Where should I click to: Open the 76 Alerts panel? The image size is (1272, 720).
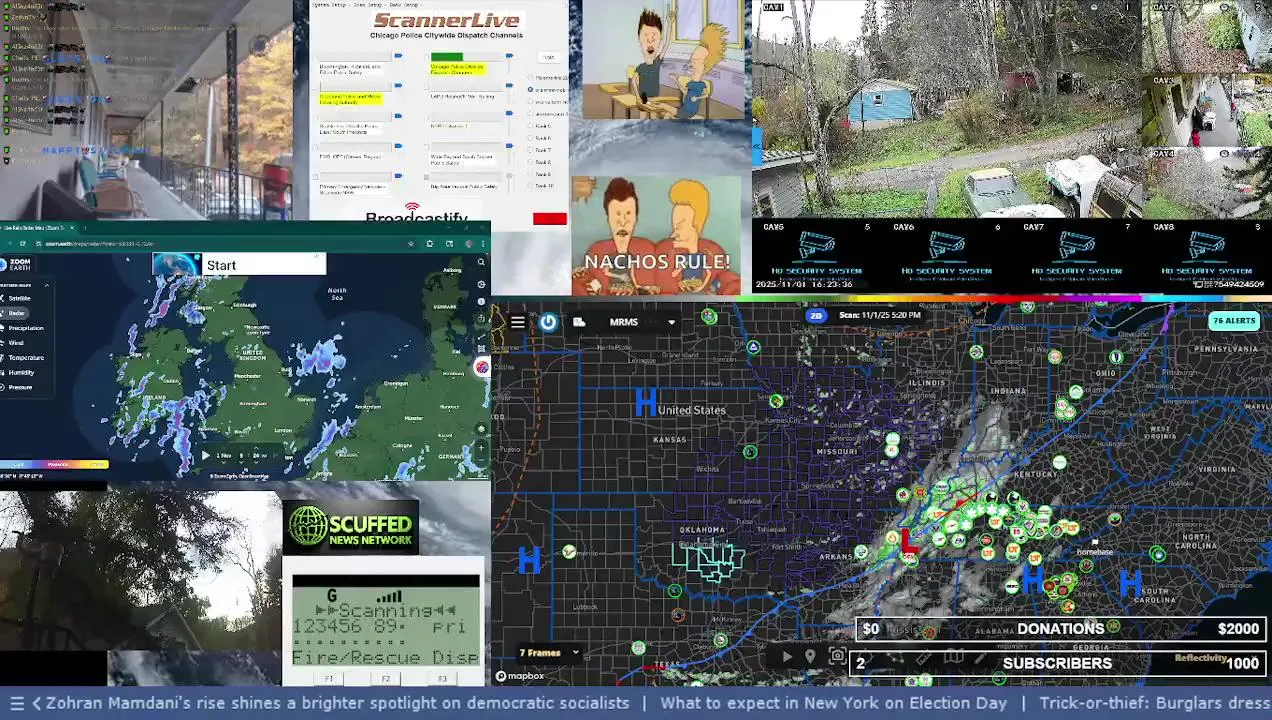(x=1233, y=321)
